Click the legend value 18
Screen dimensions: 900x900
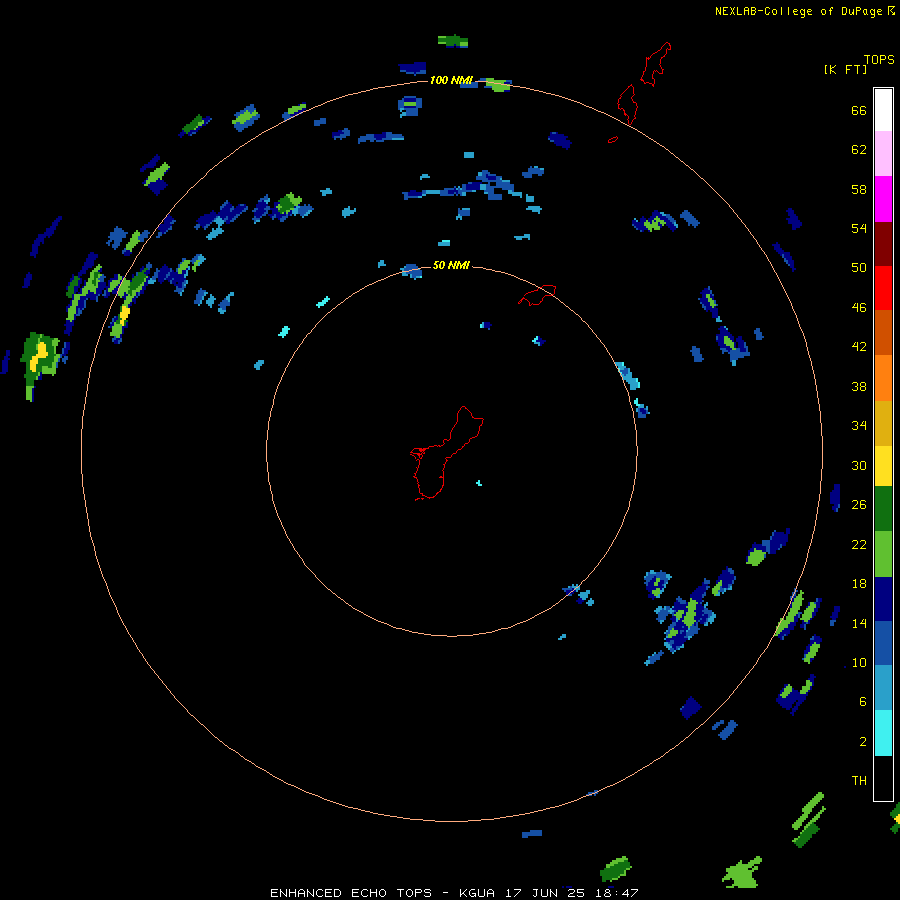[x=859, y=584]
